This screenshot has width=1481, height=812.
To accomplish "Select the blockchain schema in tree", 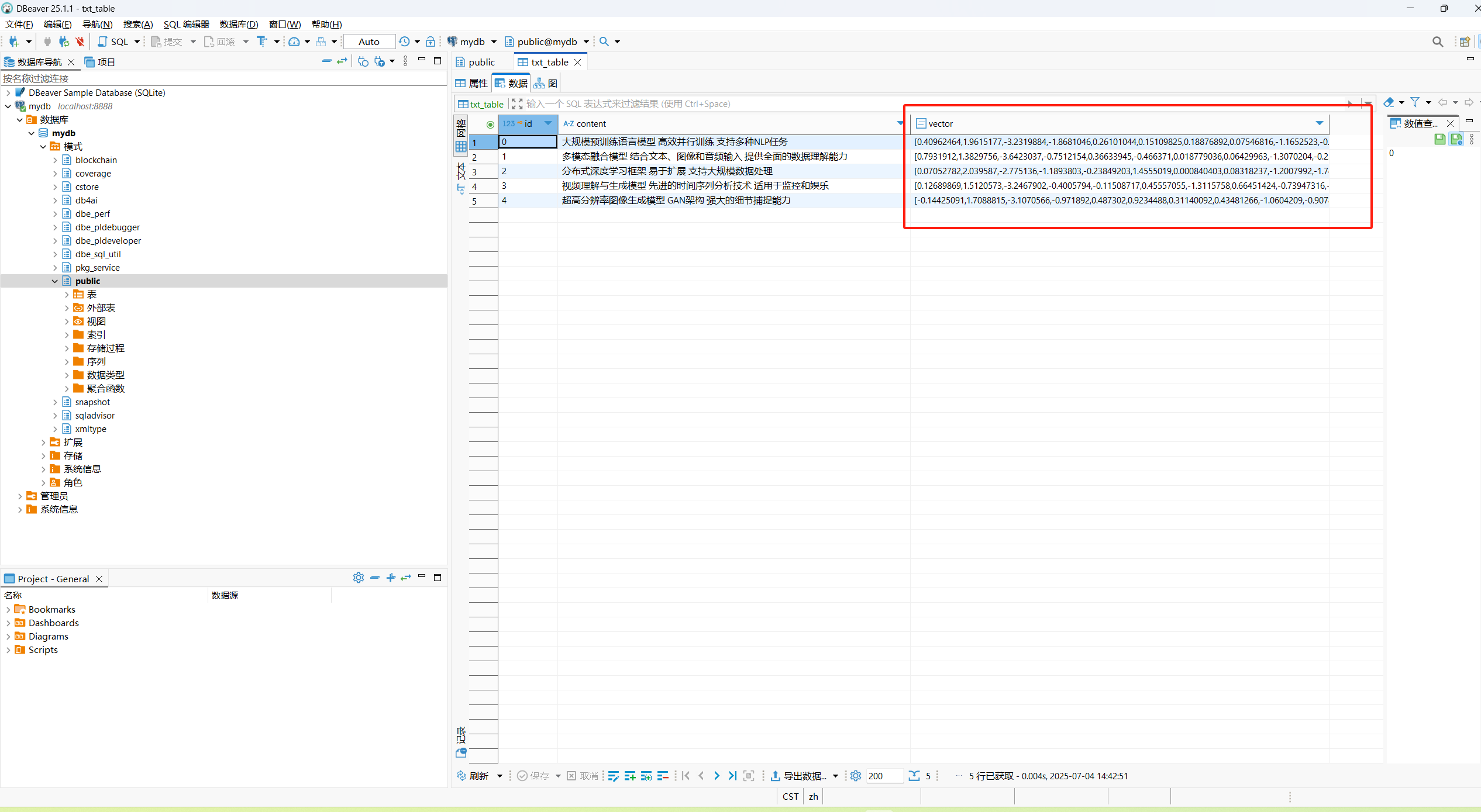I will (96, 160).
